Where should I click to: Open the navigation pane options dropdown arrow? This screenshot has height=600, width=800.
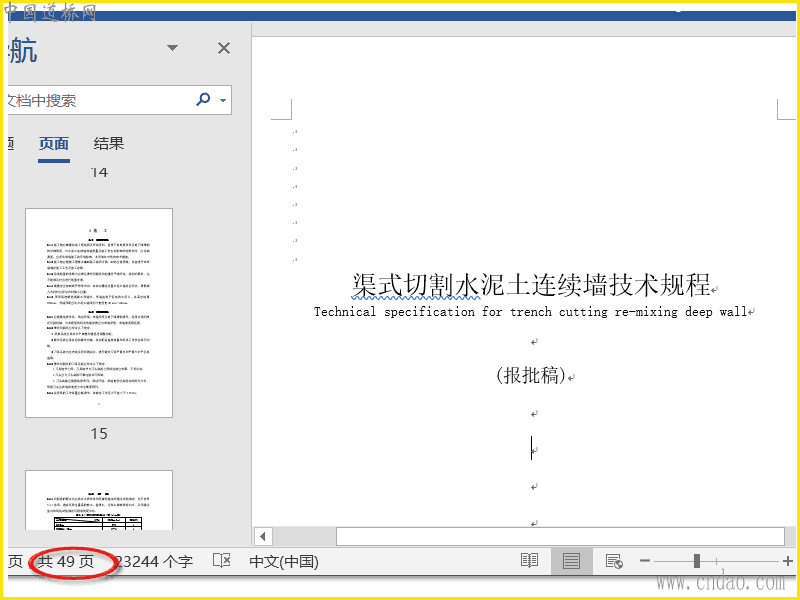click(x=172, y=48)
